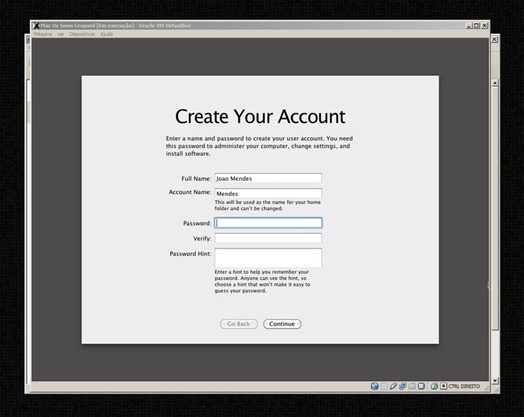This screenshot has width=524, height=417.
Task: Click the 'Account Name:' label
Action: pos(190,192)
